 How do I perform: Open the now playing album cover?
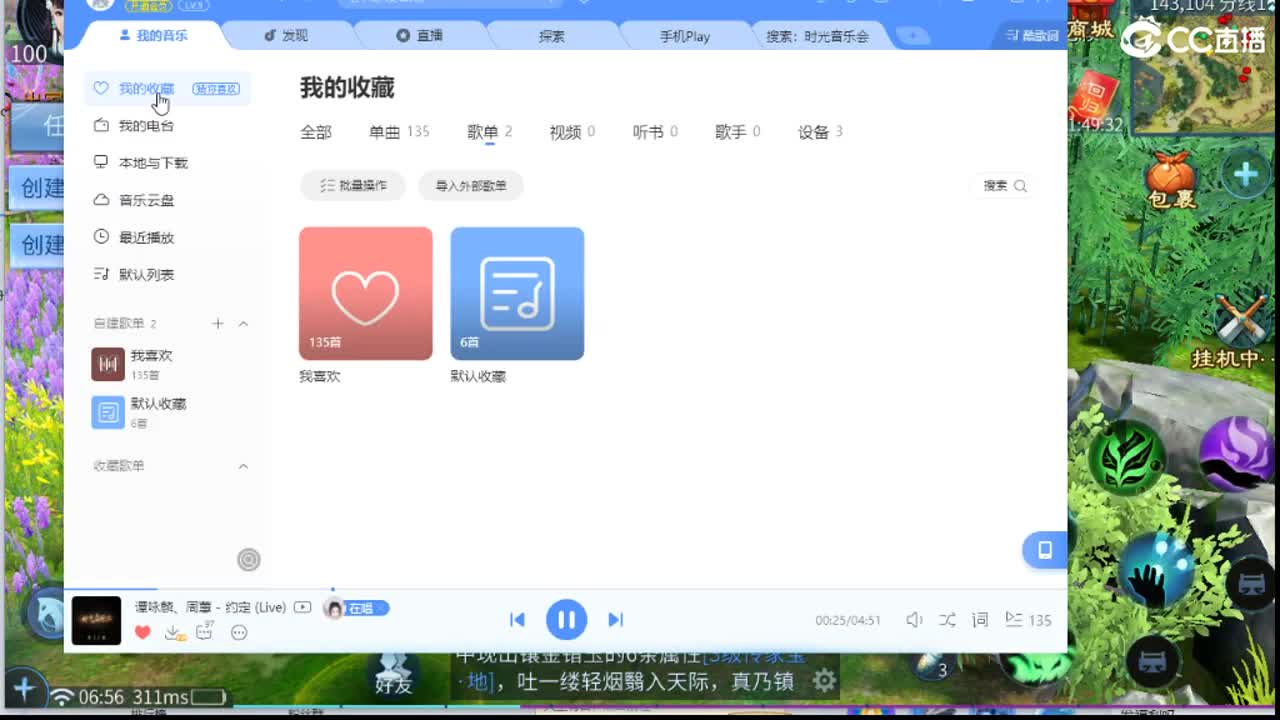[x=96, y=621]
